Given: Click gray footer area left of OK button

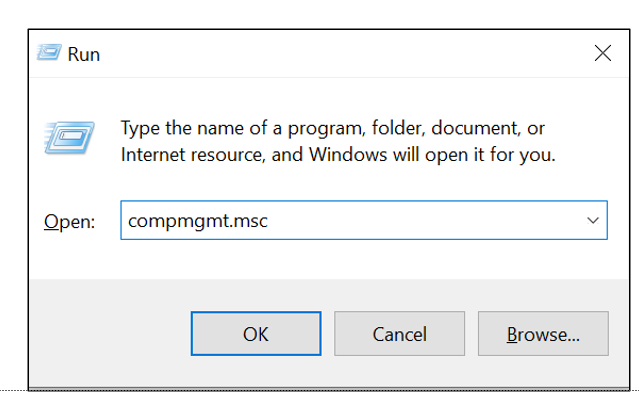Looking at the screenshot, I should tap(110, 334).
